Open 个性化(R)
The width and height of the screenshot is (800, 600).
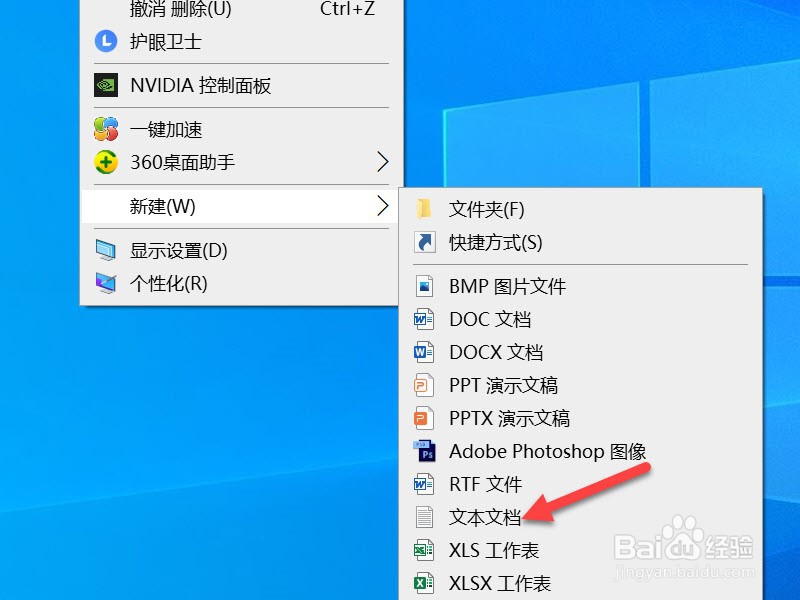[239, 283]
